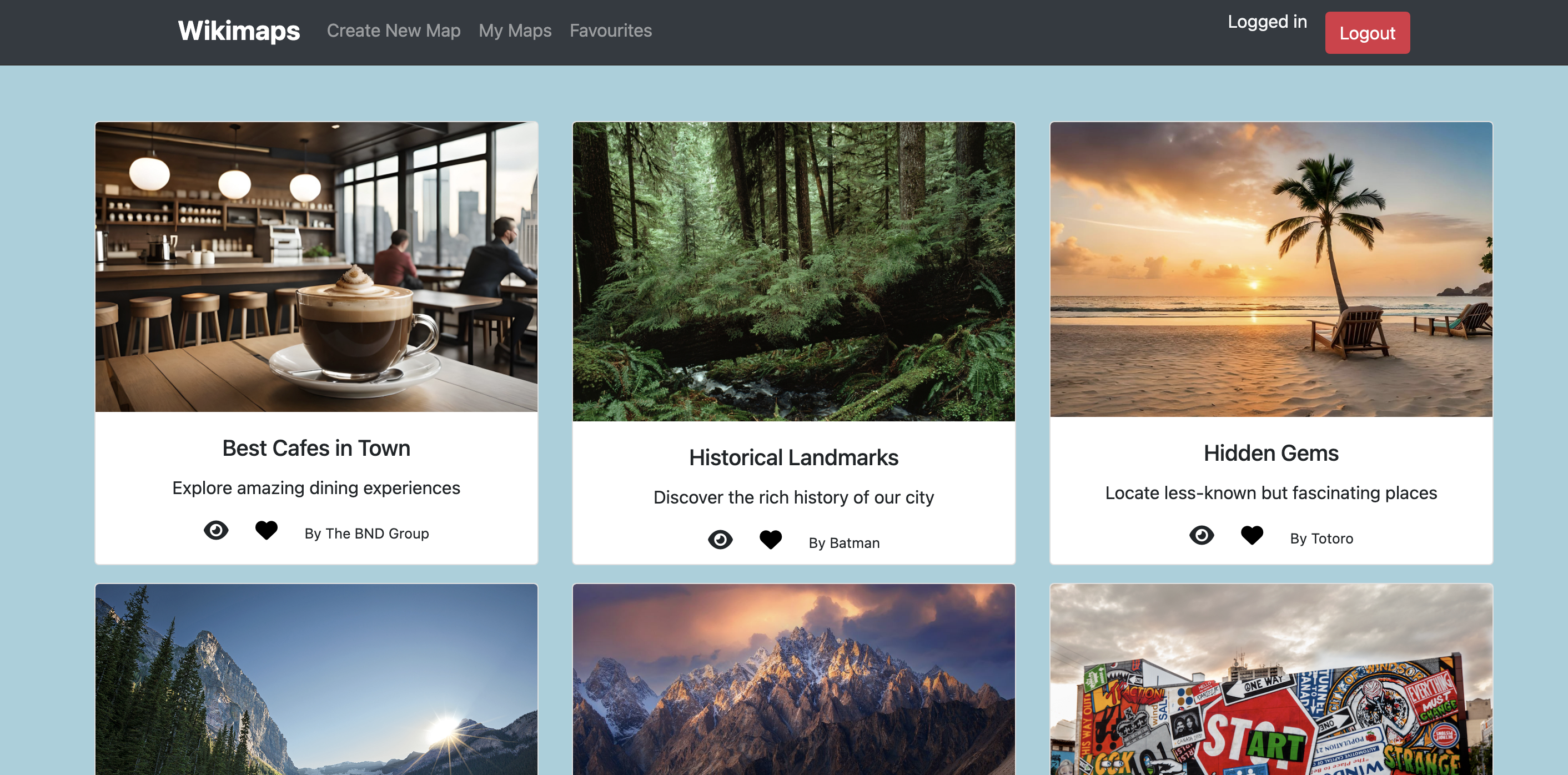
Task: Navigate to My Maps section
Action: point(515,30)
